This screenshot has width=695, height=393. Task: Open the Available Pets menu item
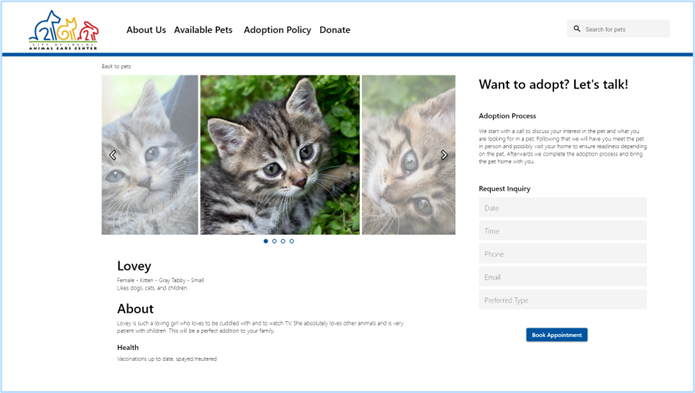click(x=203, y=30)
